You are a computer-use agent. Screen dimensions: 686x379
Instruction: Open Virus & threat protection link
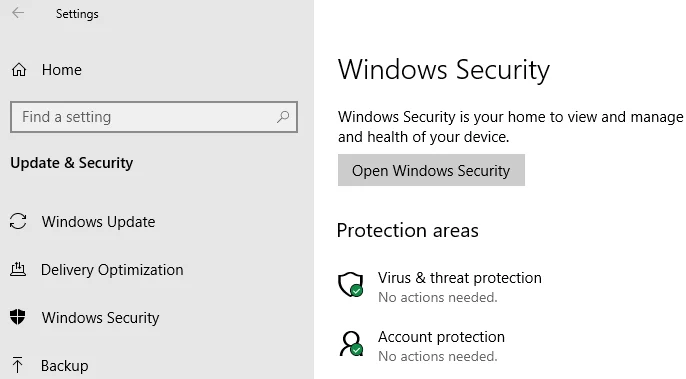pyautogui.click(x=460, y=278)
